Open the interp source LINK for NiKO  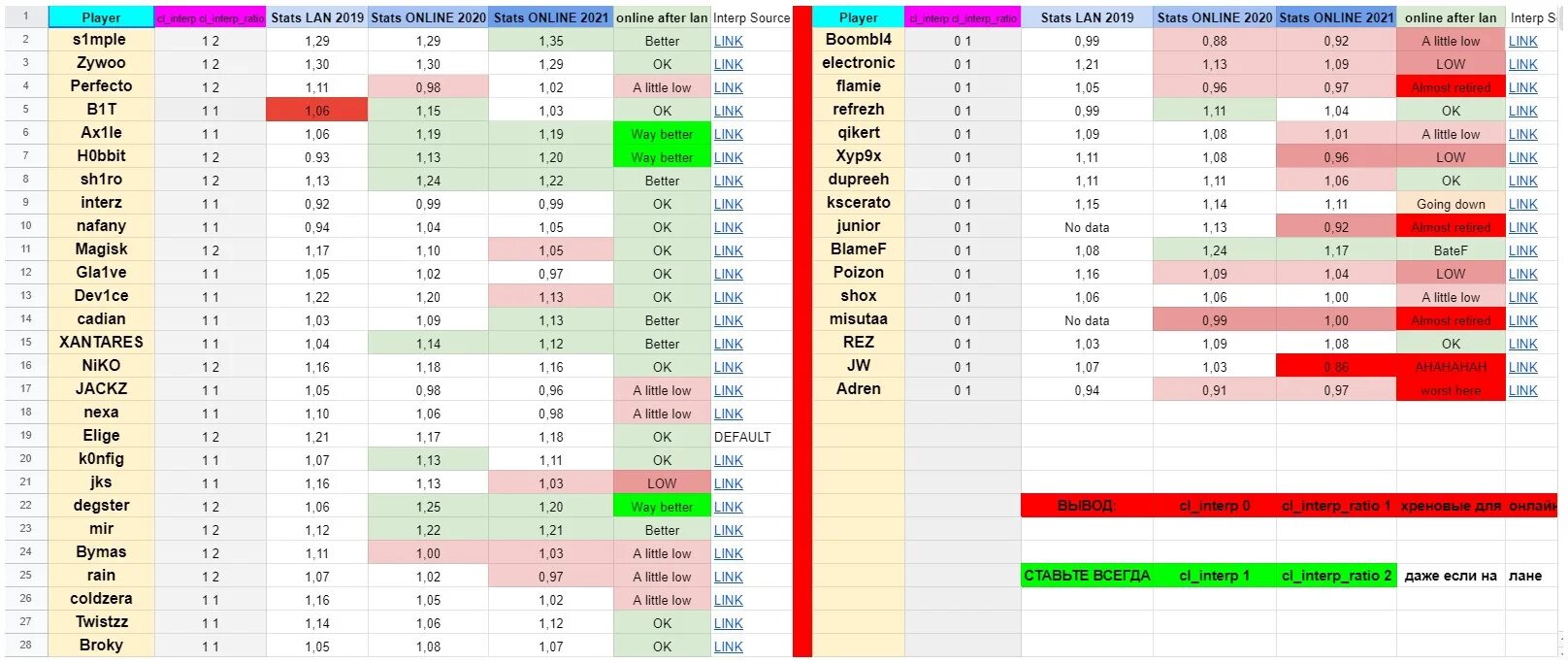point(728,368)
